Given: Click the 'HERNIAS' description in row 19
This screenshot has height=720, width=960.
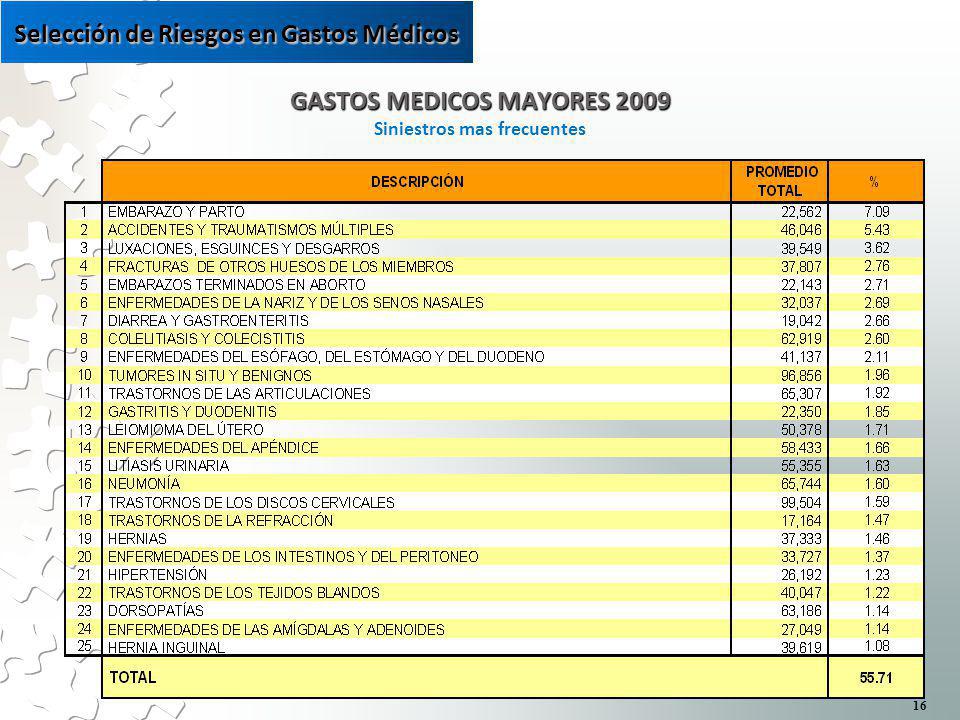Looking at the screenshot, I should coord(137,539).
